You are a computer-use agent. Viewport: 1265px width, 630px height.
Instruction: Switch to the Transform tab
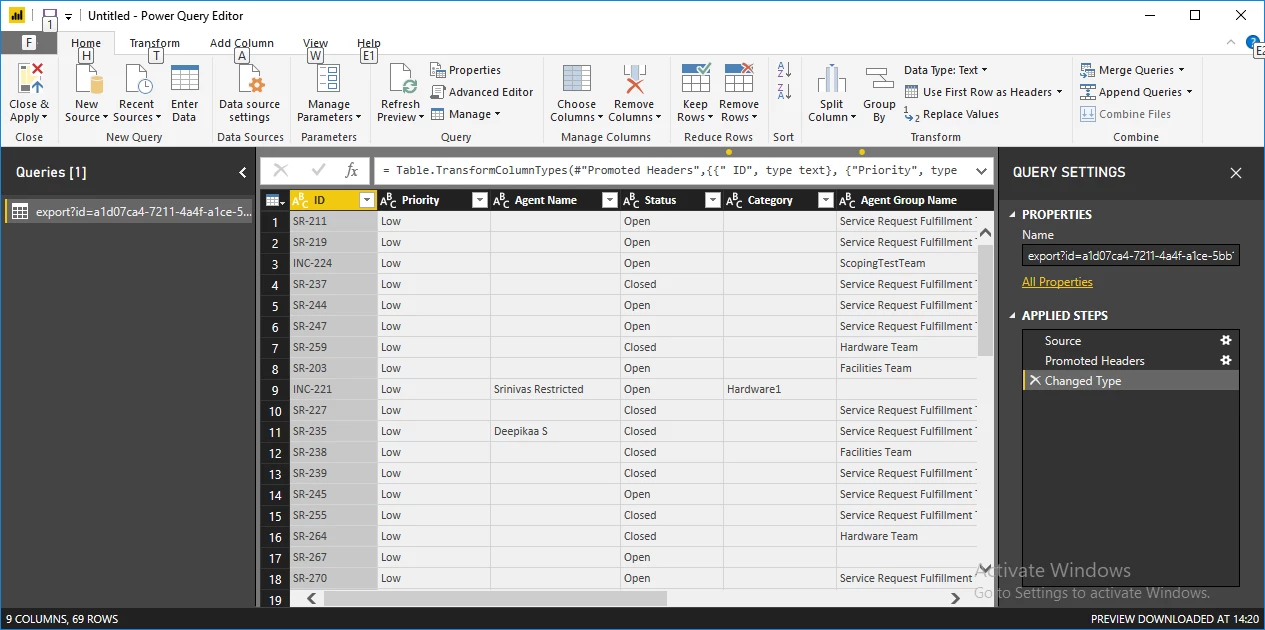pos(155,43)
